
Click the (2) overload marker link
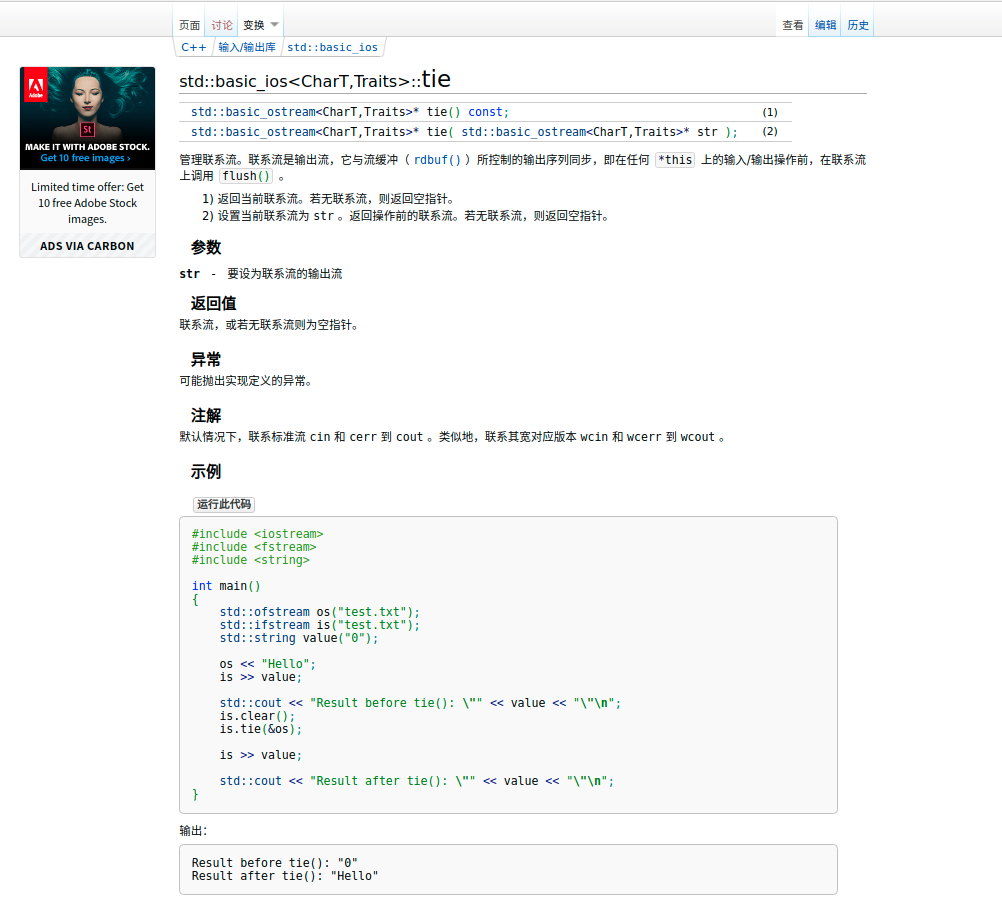(x=768, y=131)
